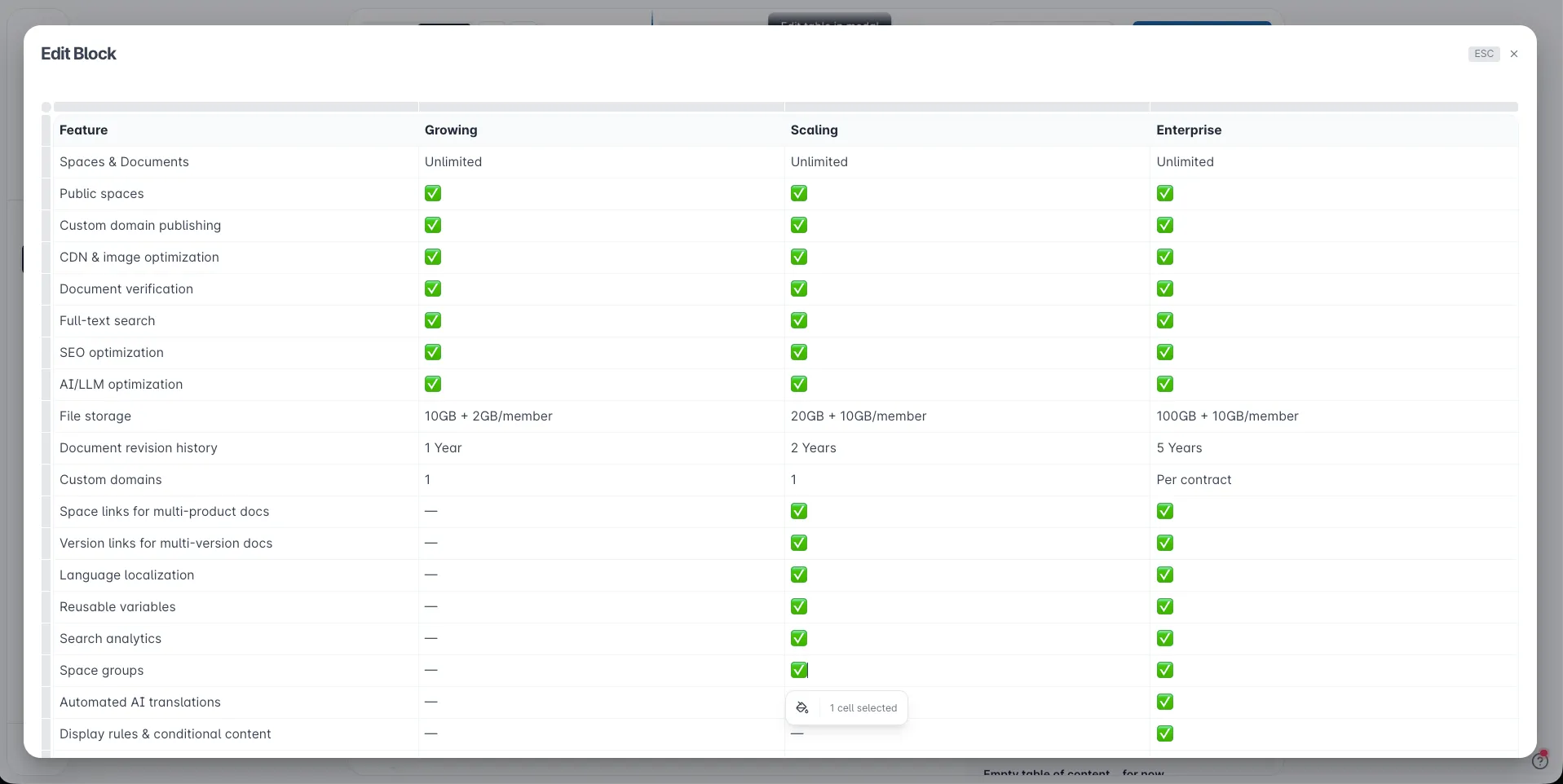Click Scaling checkmark for Search analytics
The width and height of the screenshot is (1563, 784).
[x=799, y=638]
